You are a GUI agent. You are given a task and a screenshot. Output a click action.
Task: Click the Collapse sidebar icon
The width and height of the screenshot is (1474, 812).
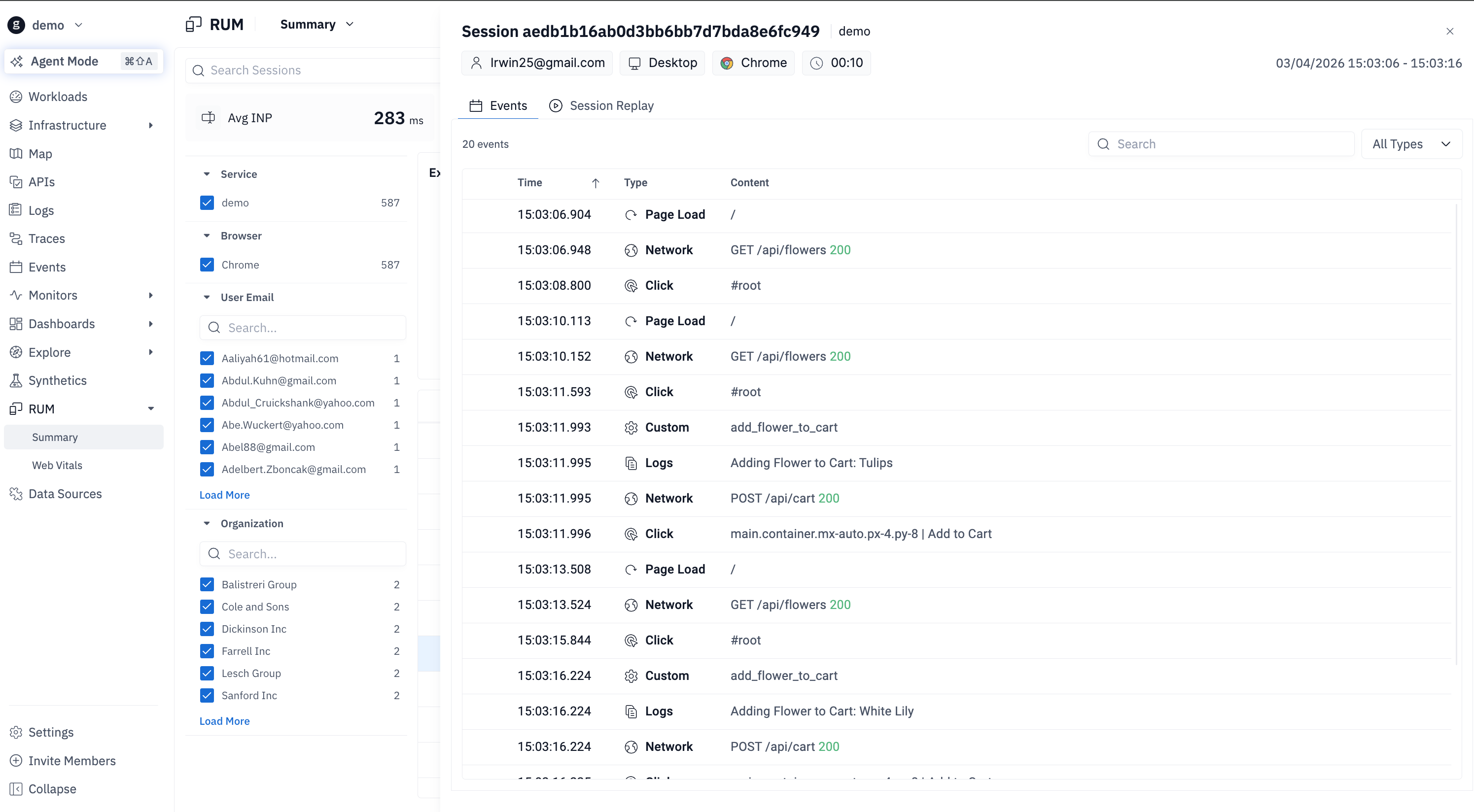(16, 788)
